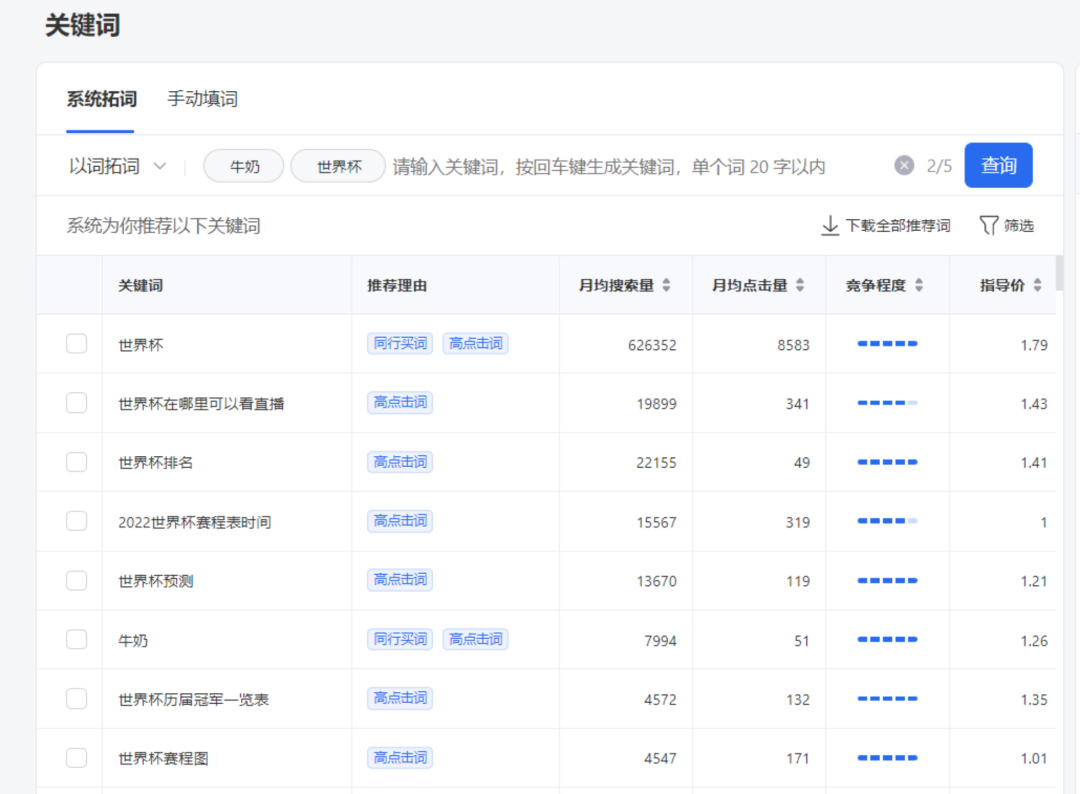
Task: Click inside the keyword input field
Action: [600, 165]
